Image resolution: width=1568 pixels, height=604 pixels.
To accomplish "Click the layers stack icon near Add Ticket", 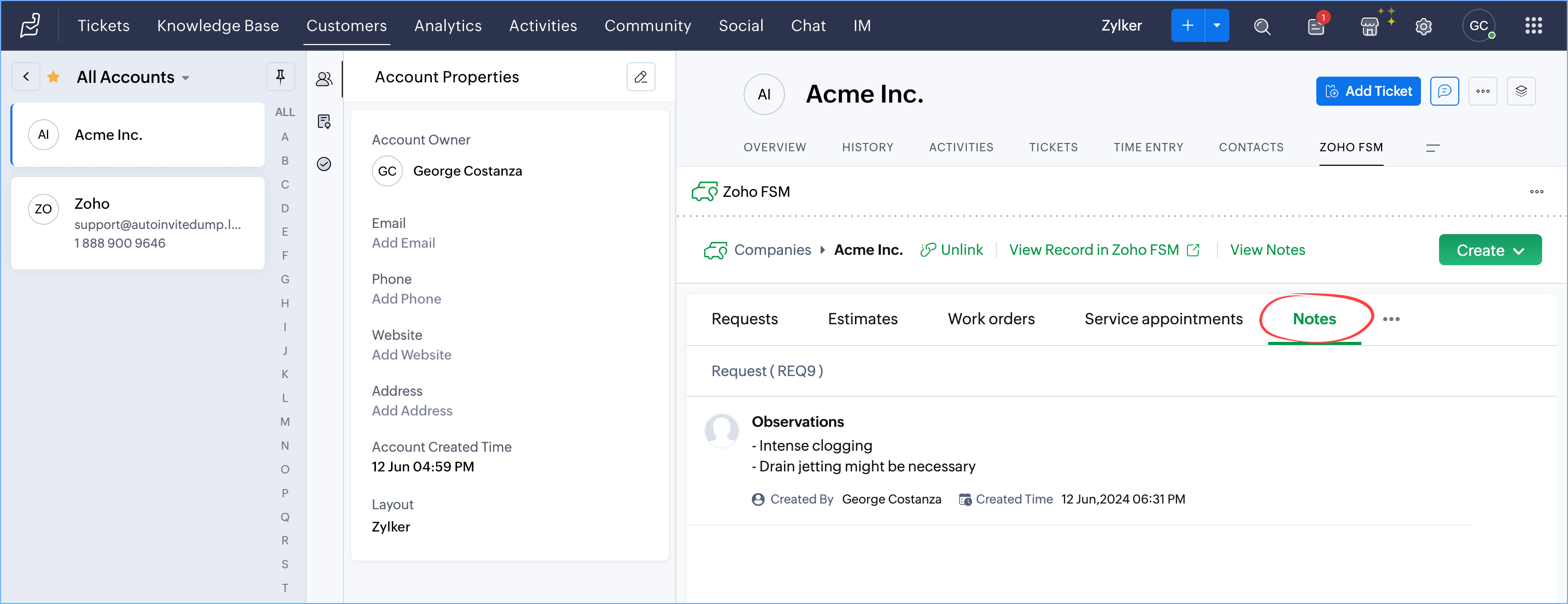I will tap(1520, 91).
